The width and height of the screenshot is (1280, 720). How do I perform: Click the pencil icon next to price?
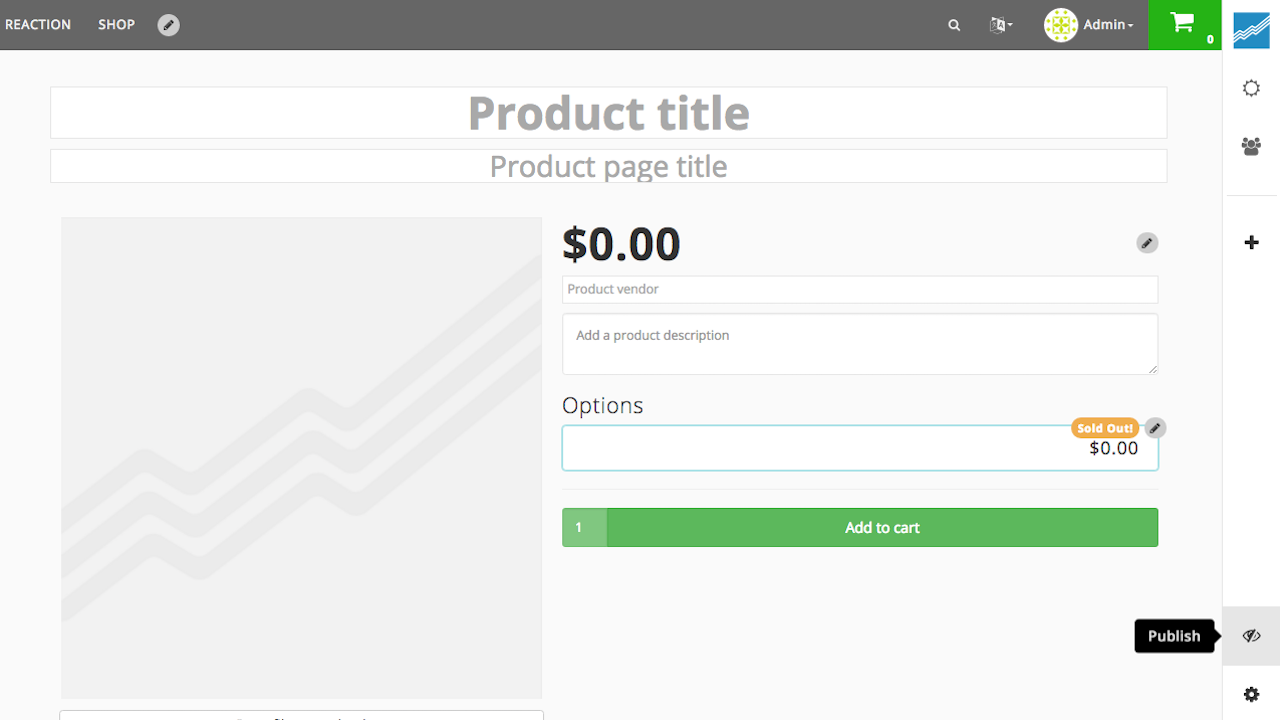[1147, 243]
